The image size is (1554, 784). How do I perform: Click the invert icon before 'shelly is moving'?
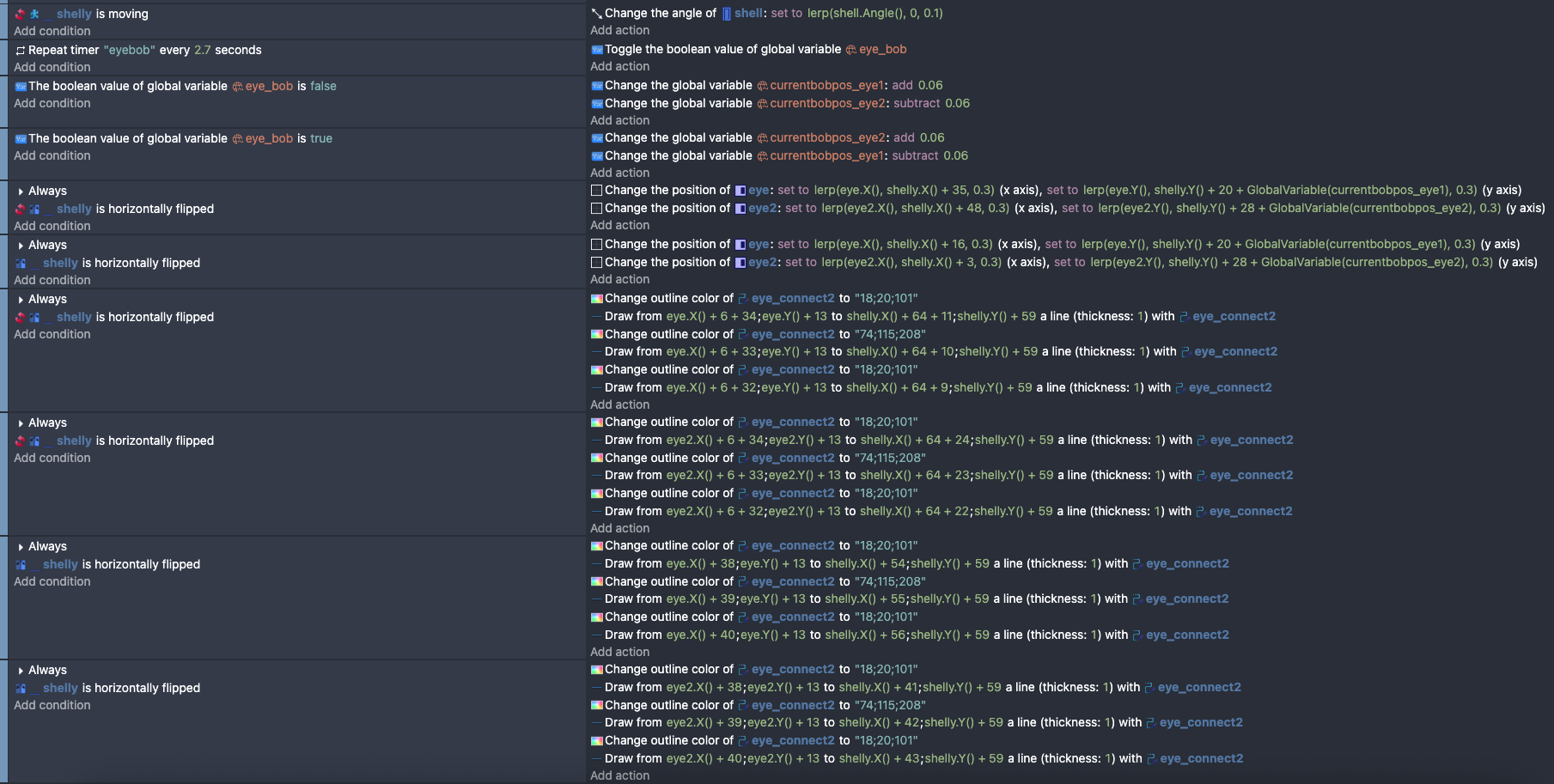coord(20,14)
